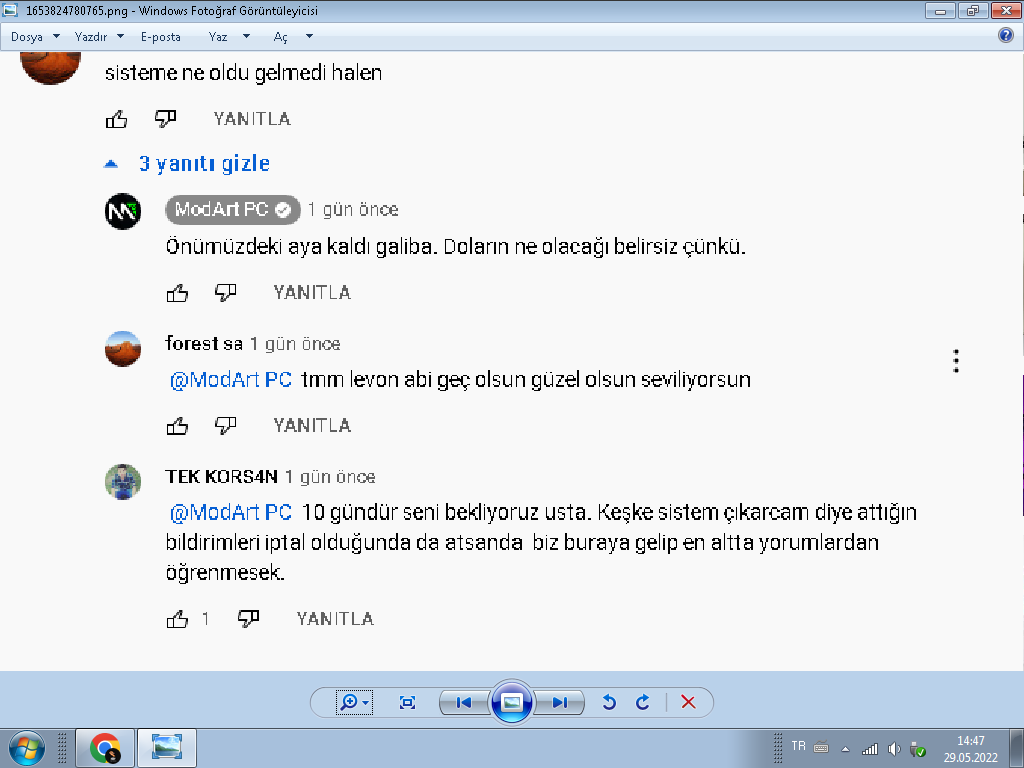Click the E-posta menu item
Image resolution: width=1024 pixels, height=768 pixels.
161,37
